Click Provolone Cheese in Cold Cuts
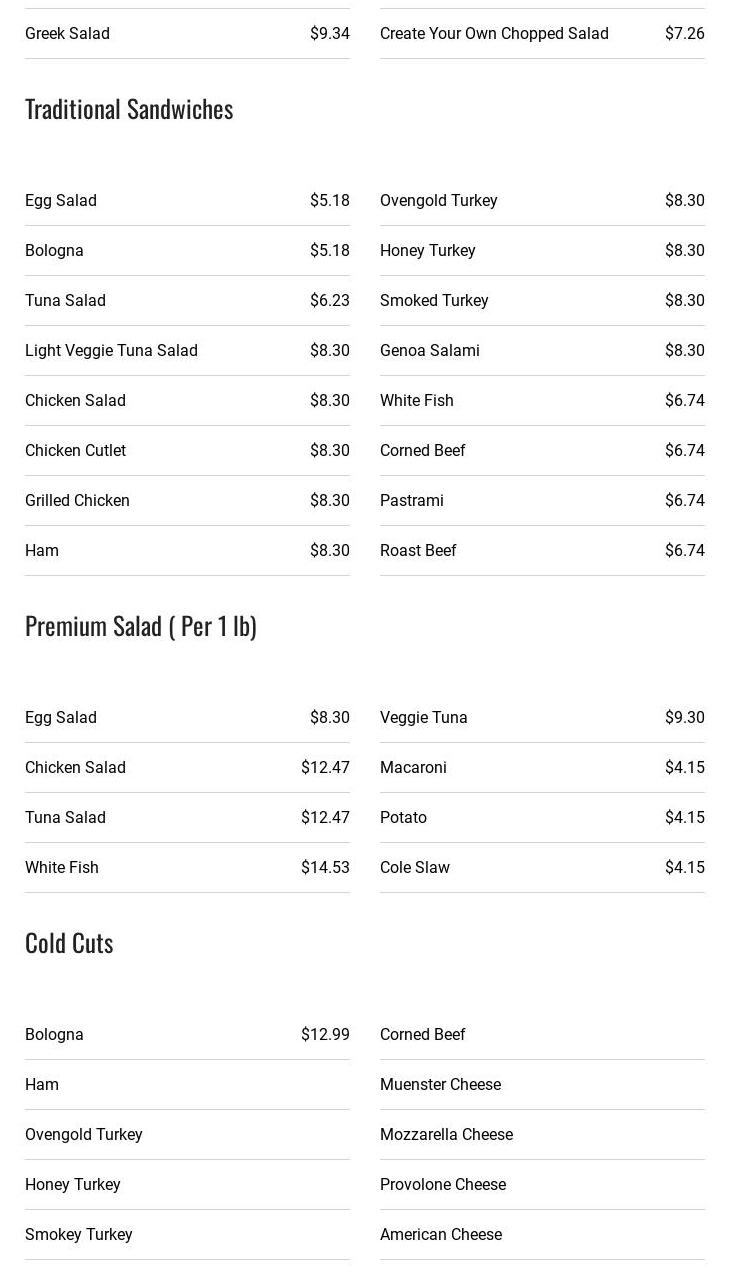The image size is (730, 1266). 443,1185
